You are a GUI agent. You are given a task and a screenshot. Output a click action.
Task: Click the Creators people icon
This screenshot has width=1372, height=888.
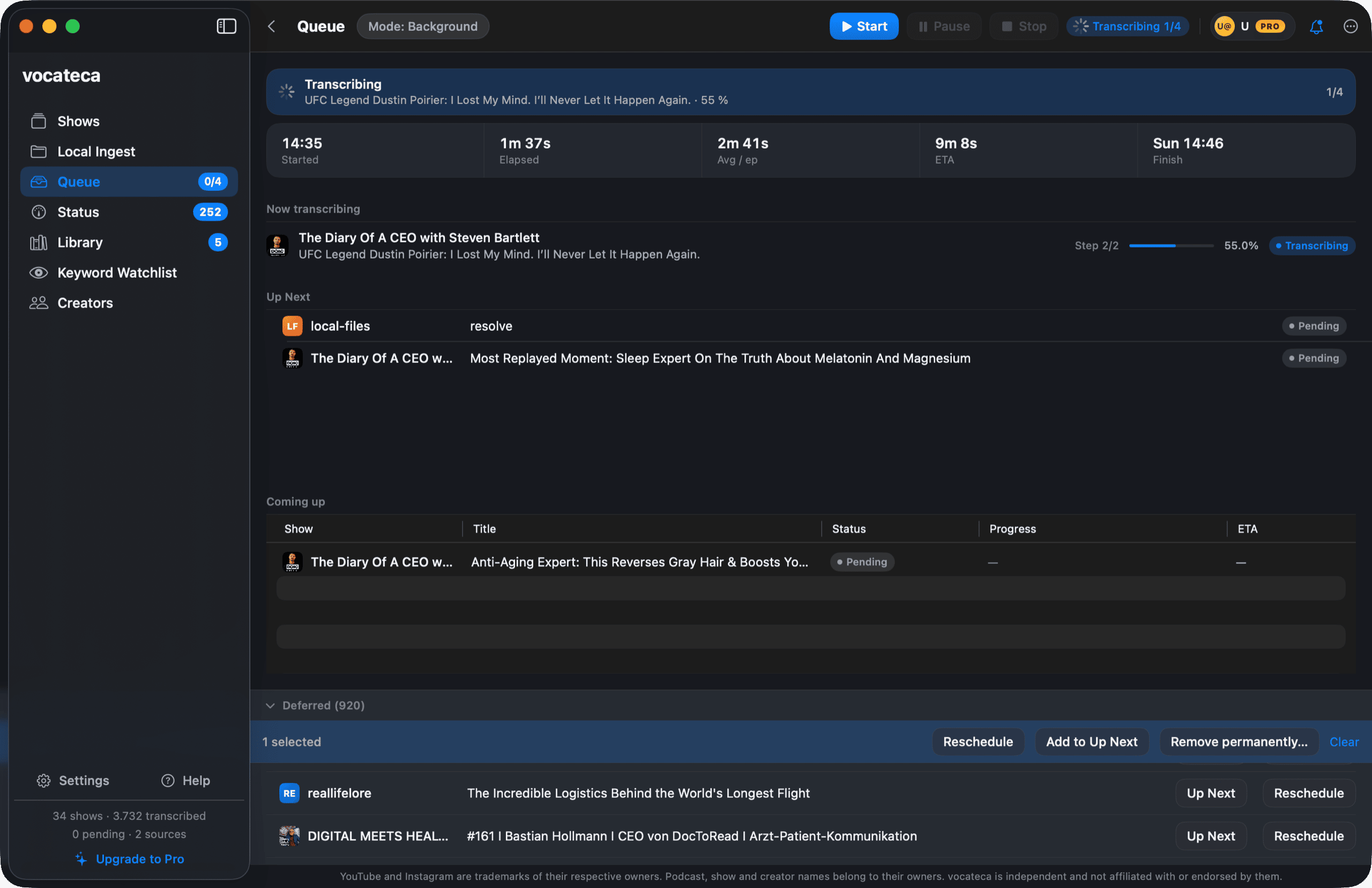(x=39, y=303)
